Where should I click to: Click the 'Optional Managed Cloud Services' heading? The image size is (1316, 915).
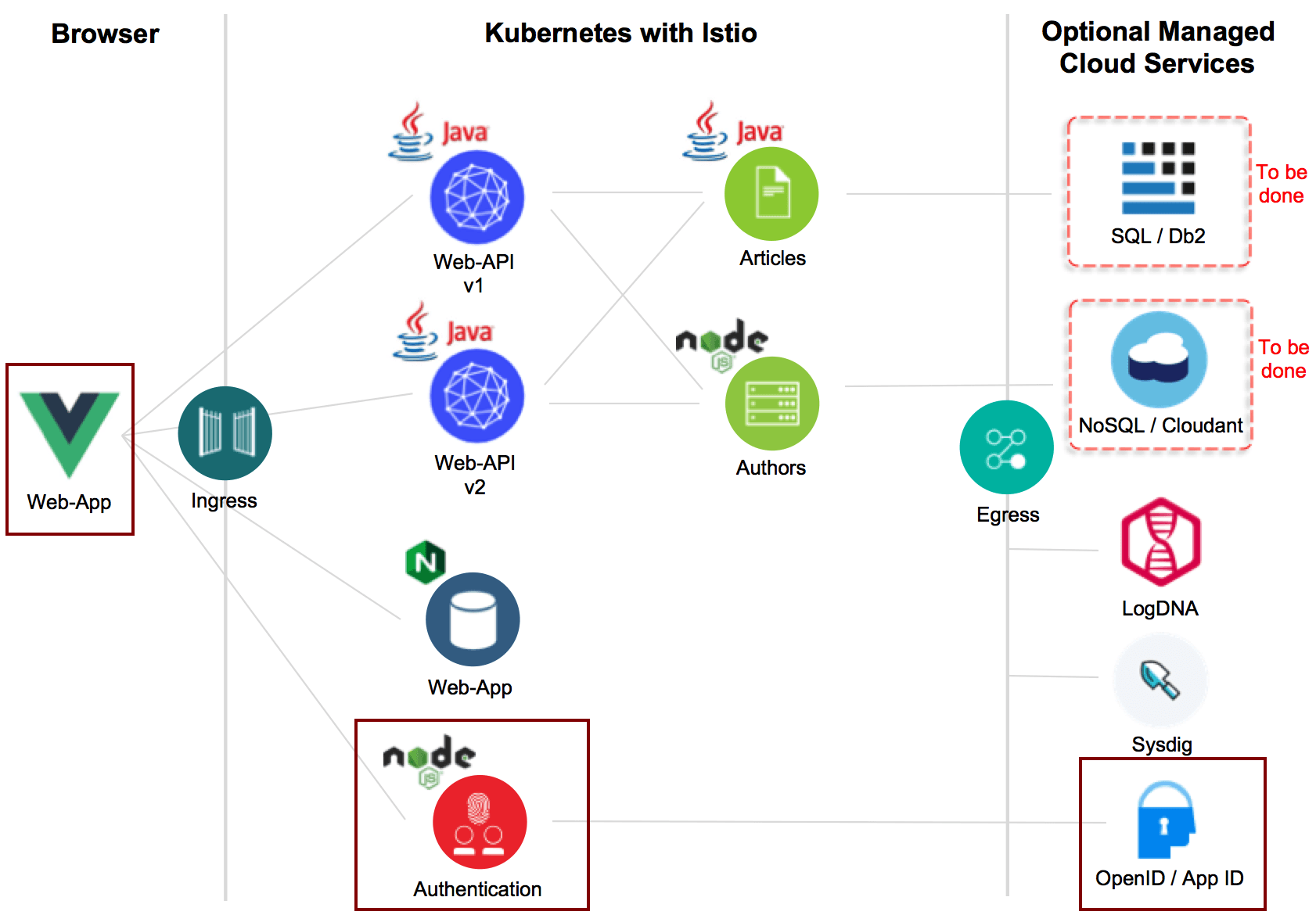[1157, 47]
